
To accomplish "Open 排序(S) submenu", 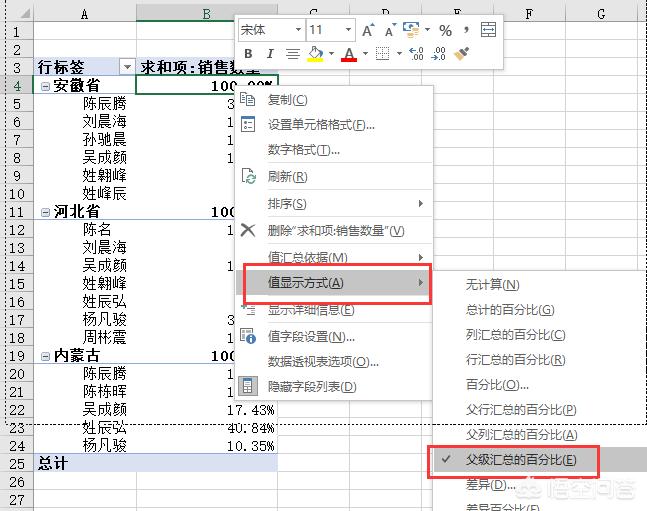I will [334, 203].
